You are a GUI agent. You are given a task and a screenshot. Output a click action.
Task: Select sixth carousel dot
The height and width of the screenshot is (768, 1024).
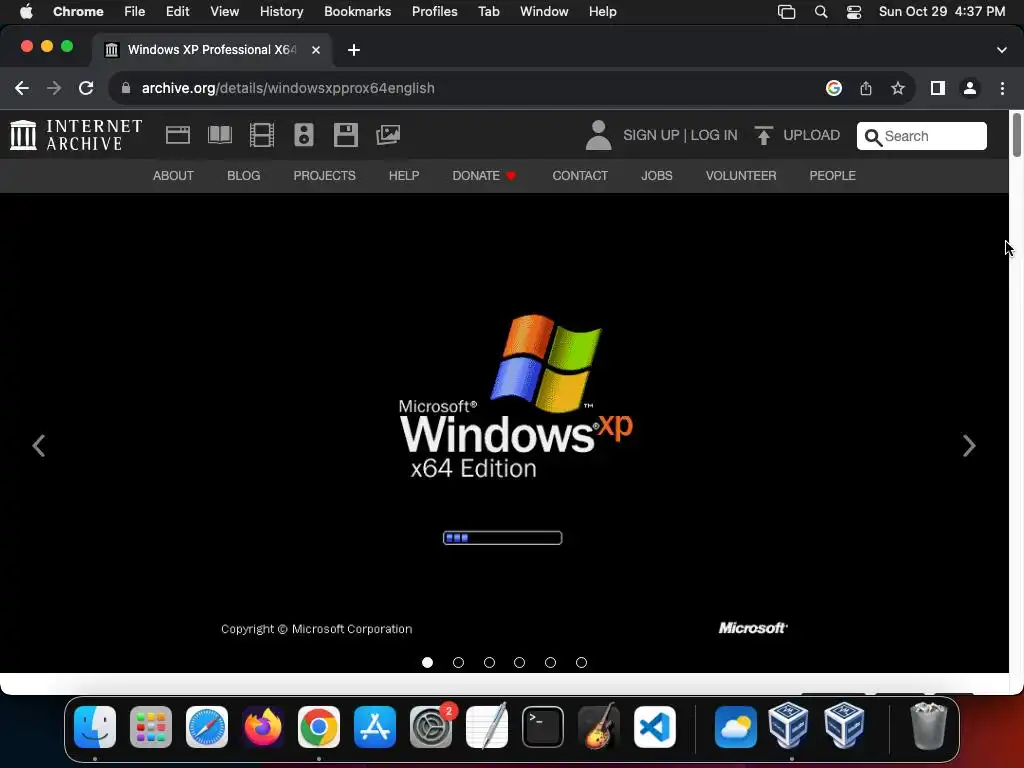click(x=581, y=663)
